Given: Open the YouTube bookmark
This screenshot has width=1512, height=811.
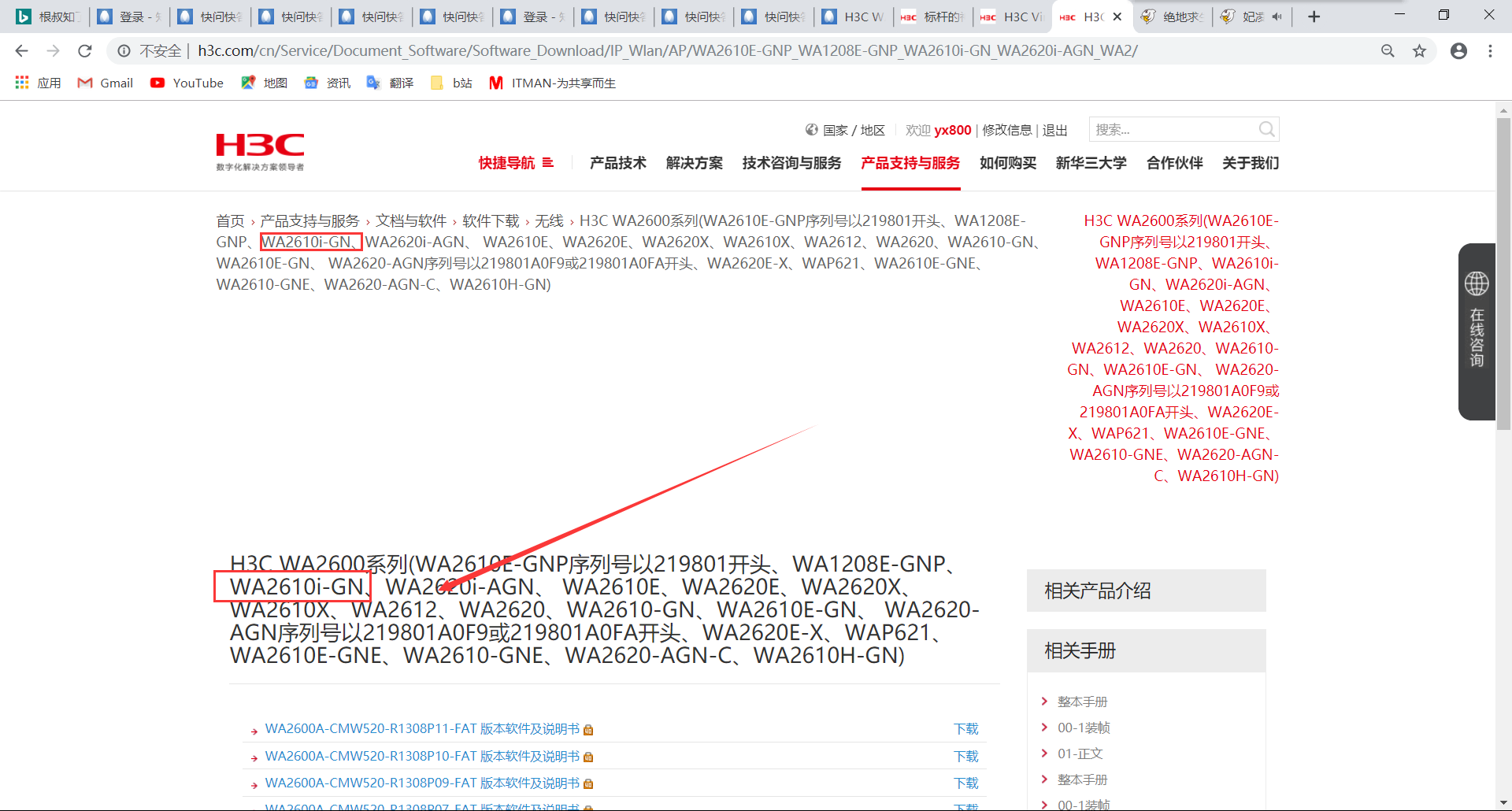Looking at the screenshot, I should pyautogui.click(x=187, y=83).
